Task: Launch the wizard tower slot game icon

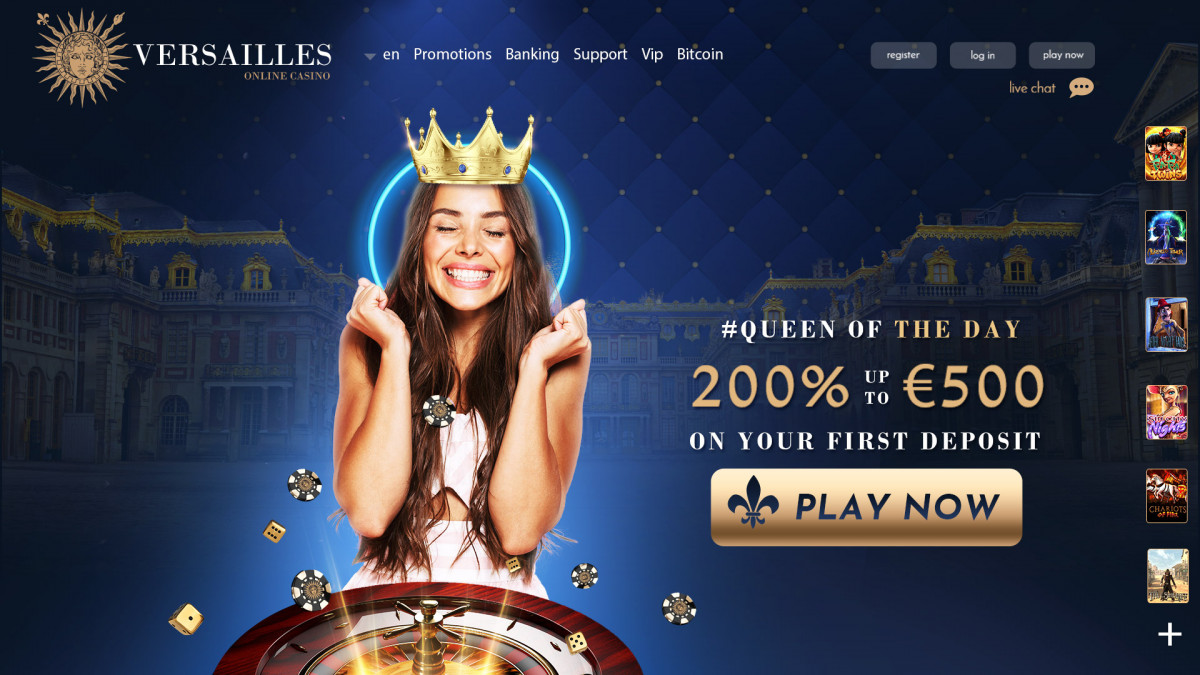Action: point(1166,237)
